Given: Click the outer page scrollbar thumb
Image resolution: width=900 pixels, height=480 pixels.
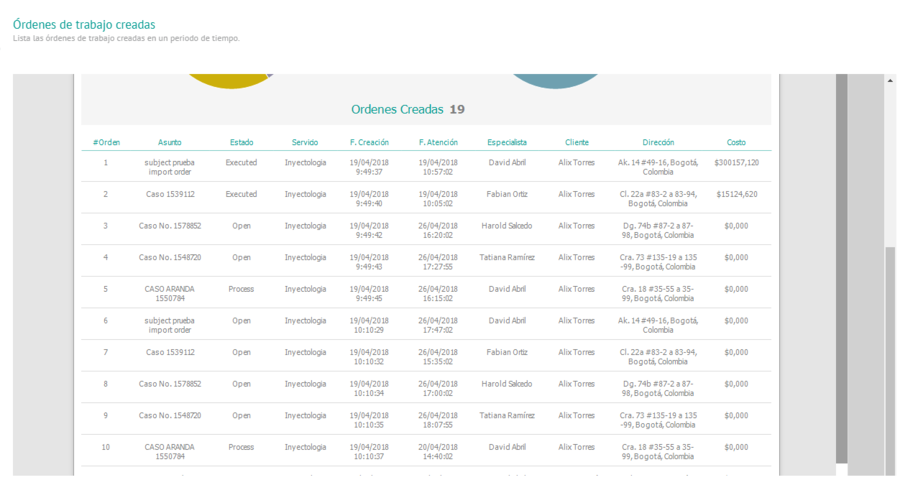Looking at the screenshot, I should [890, 361].
